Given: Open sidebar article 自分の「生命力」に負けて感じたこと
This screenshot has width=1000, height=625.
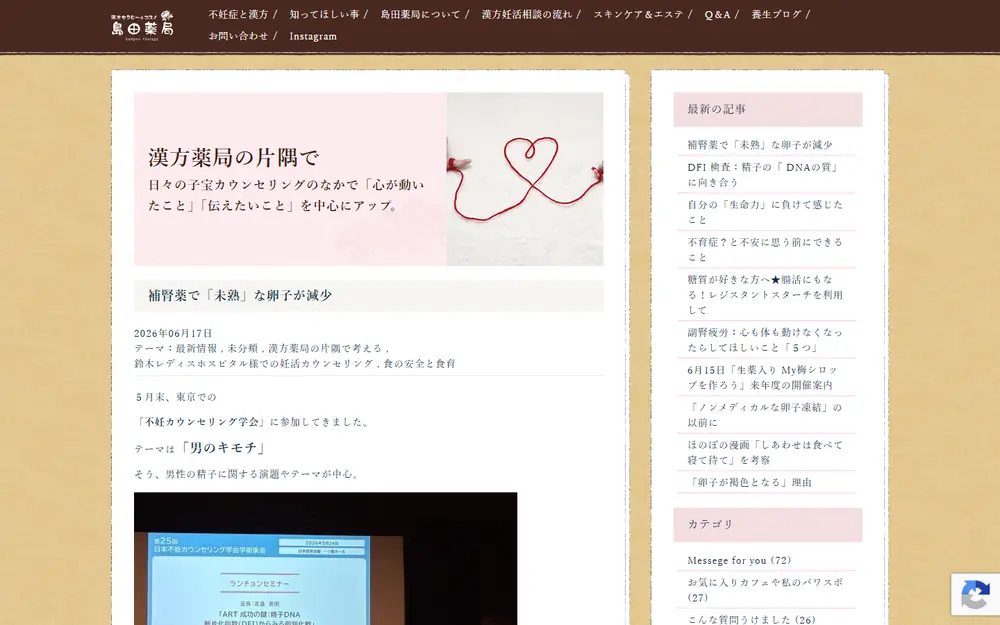Looking at the screenshot, I should tap(765, 212).
